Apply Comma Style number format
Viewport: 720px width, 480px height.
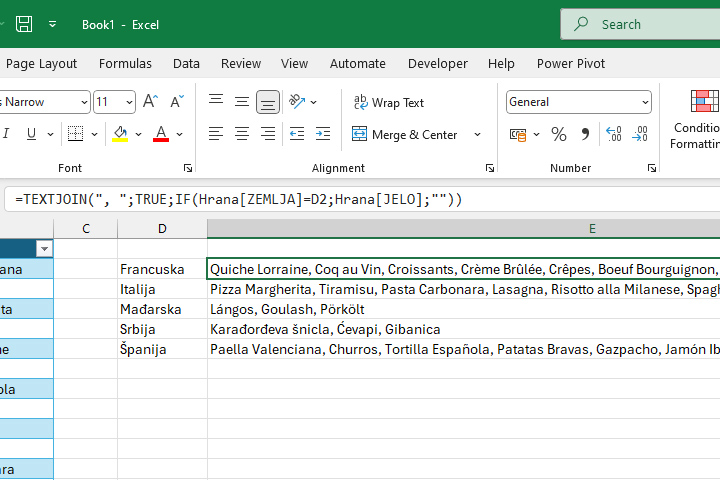tap(585, 134)
